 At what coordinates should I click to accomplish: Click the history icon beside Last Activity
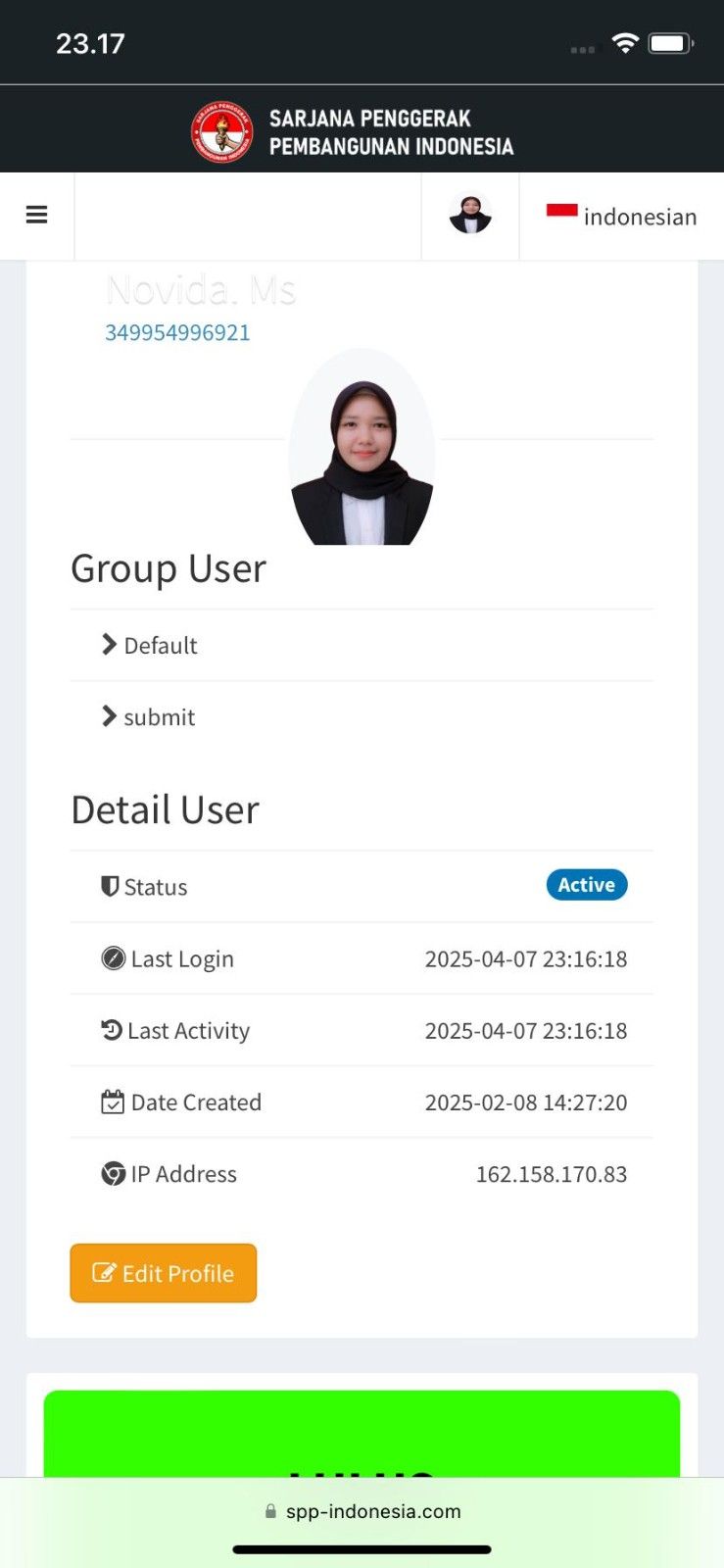click(112, 1030)
